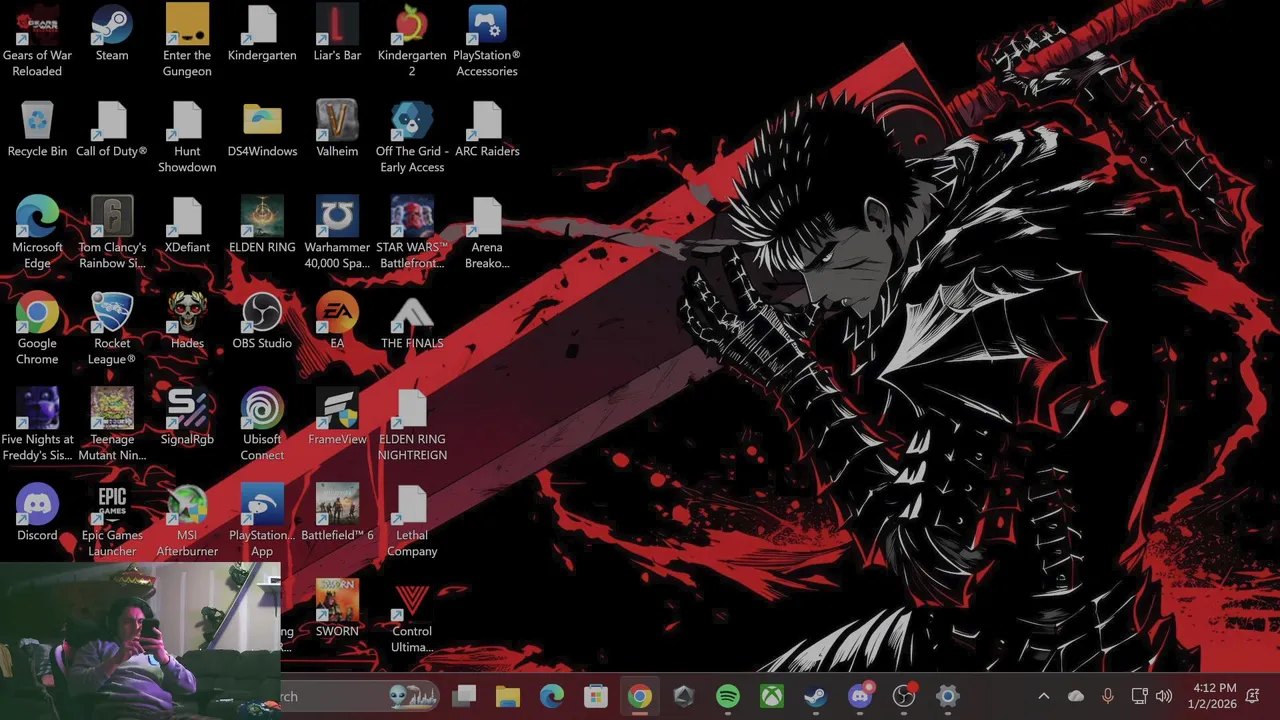Open Spotify from the taskbar
Screen dimensions: 1280x720
tap(728, 696)
